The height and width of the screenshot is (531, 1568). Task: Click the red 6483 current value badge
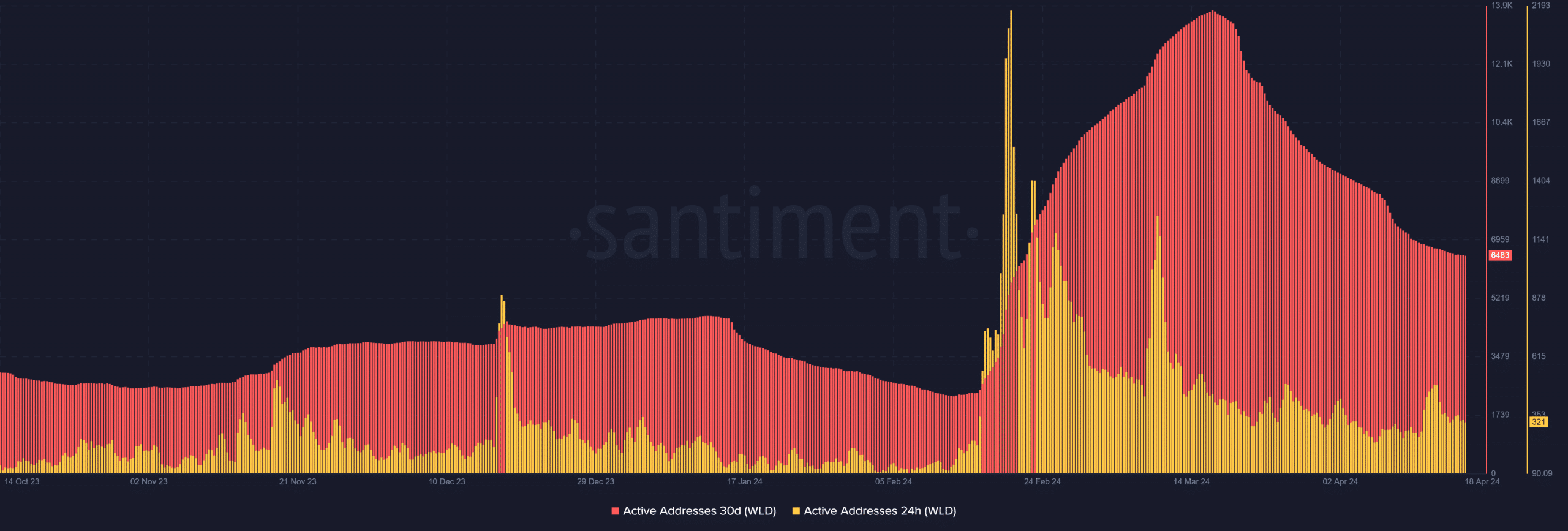[x=1500, y=255]
